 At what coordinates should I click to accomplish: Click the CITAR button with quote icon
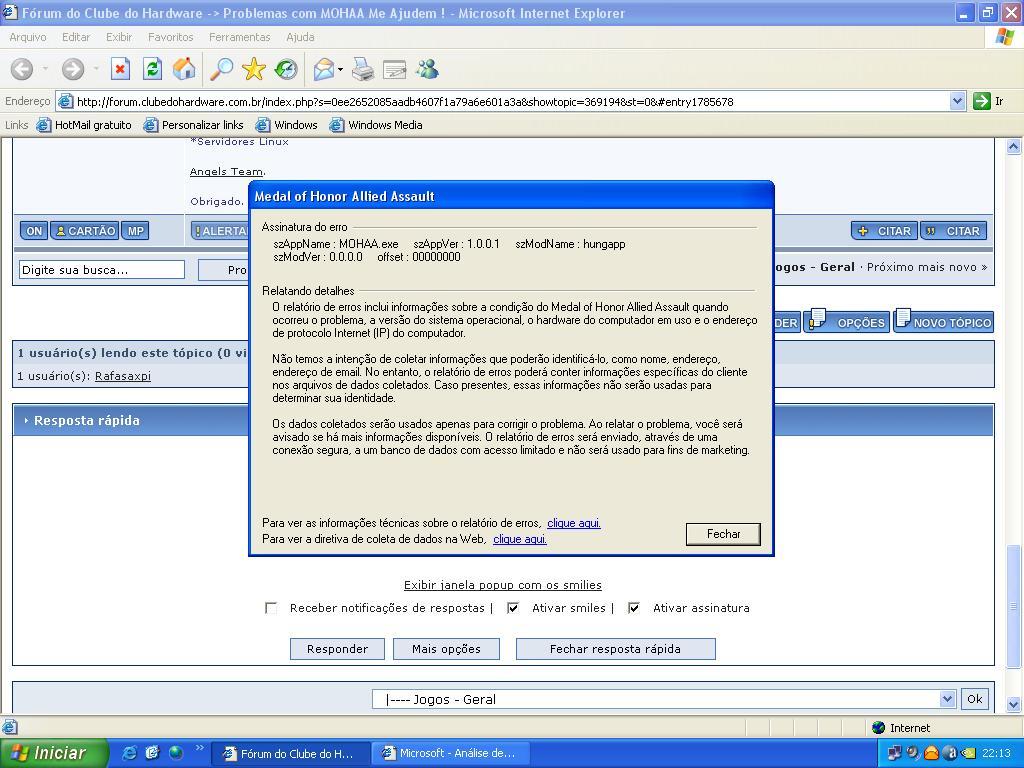[x=953, y=231]
